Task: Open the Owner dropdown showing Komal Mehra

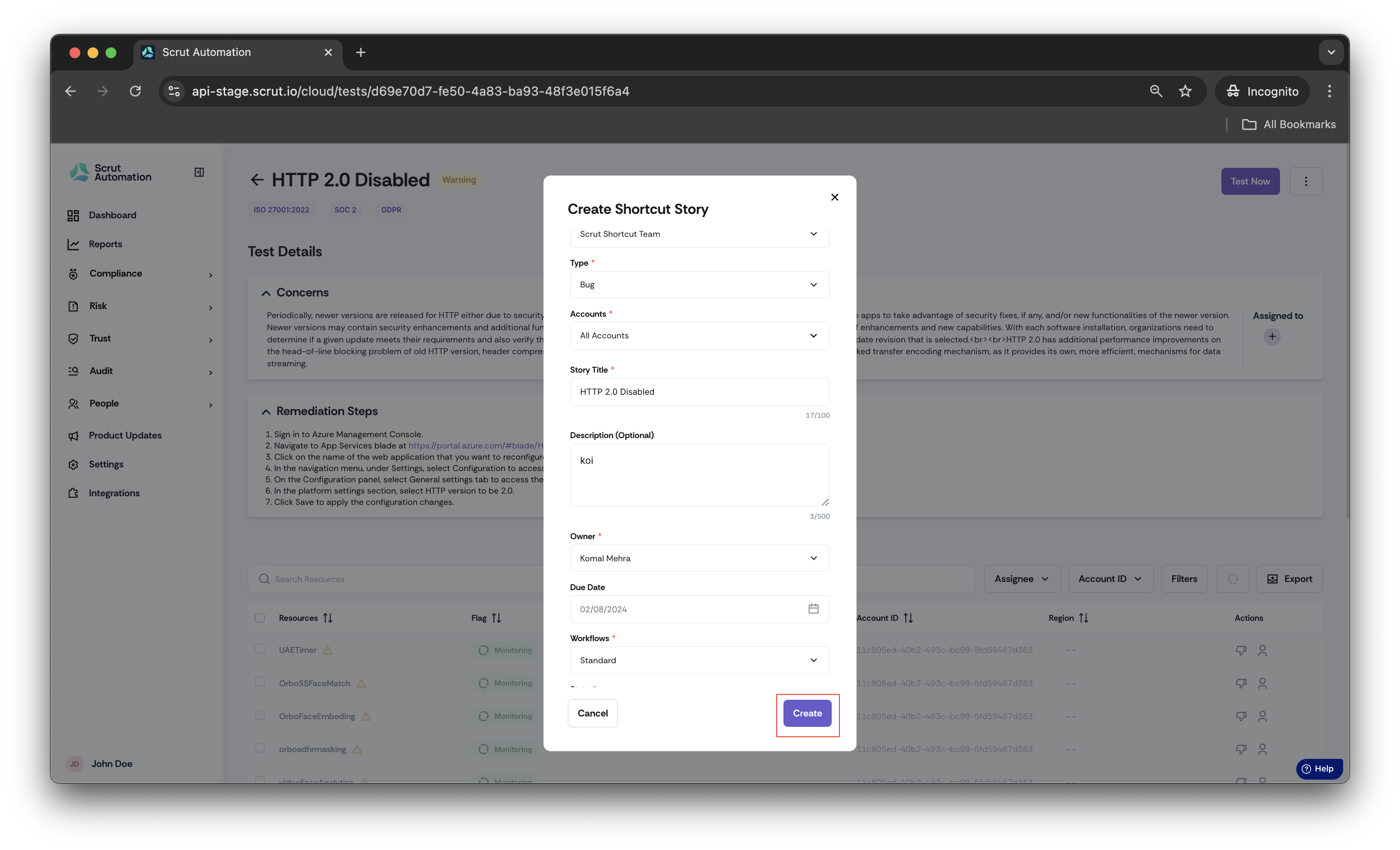Action: point(699,558)
